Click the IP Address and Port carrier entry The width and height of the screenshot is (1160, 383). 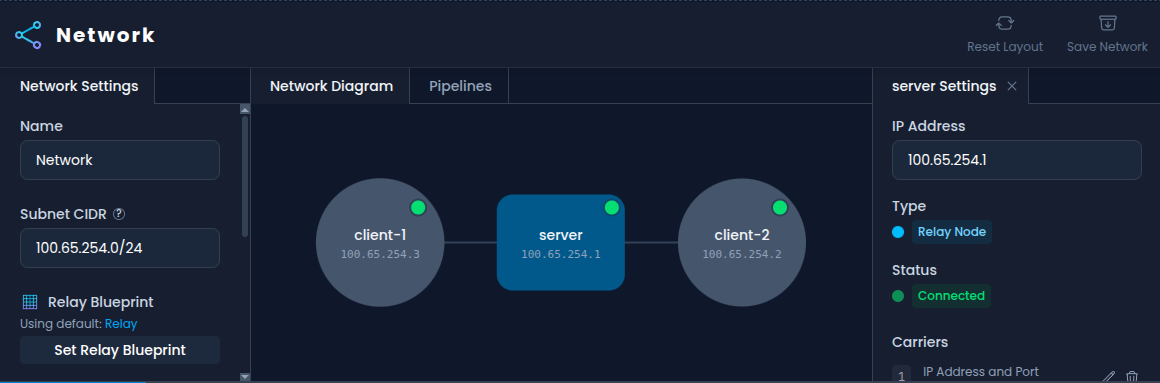pos(981,372)
